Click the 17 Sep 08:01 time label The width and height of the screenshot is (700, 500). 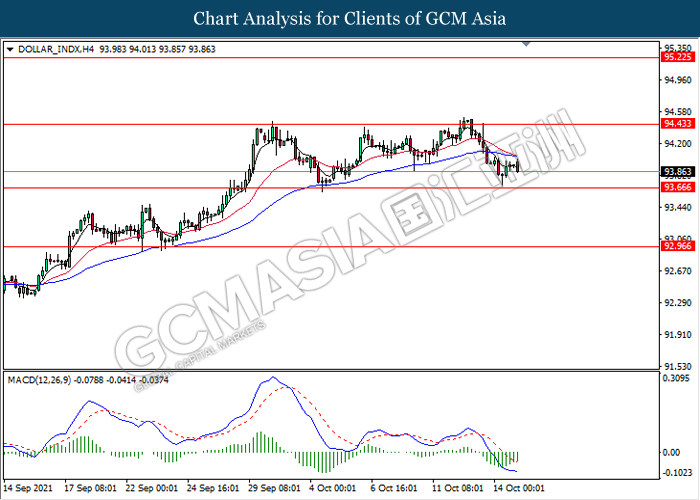pos(91,488)
